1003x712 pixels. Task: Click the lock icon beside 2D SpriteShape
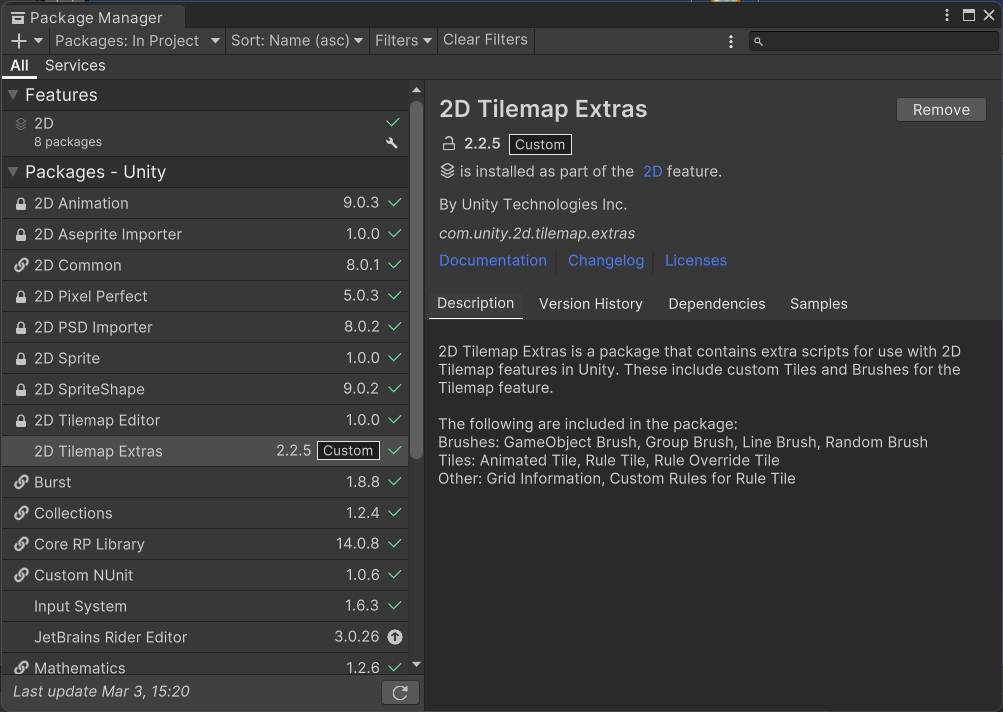coord(21,390)
